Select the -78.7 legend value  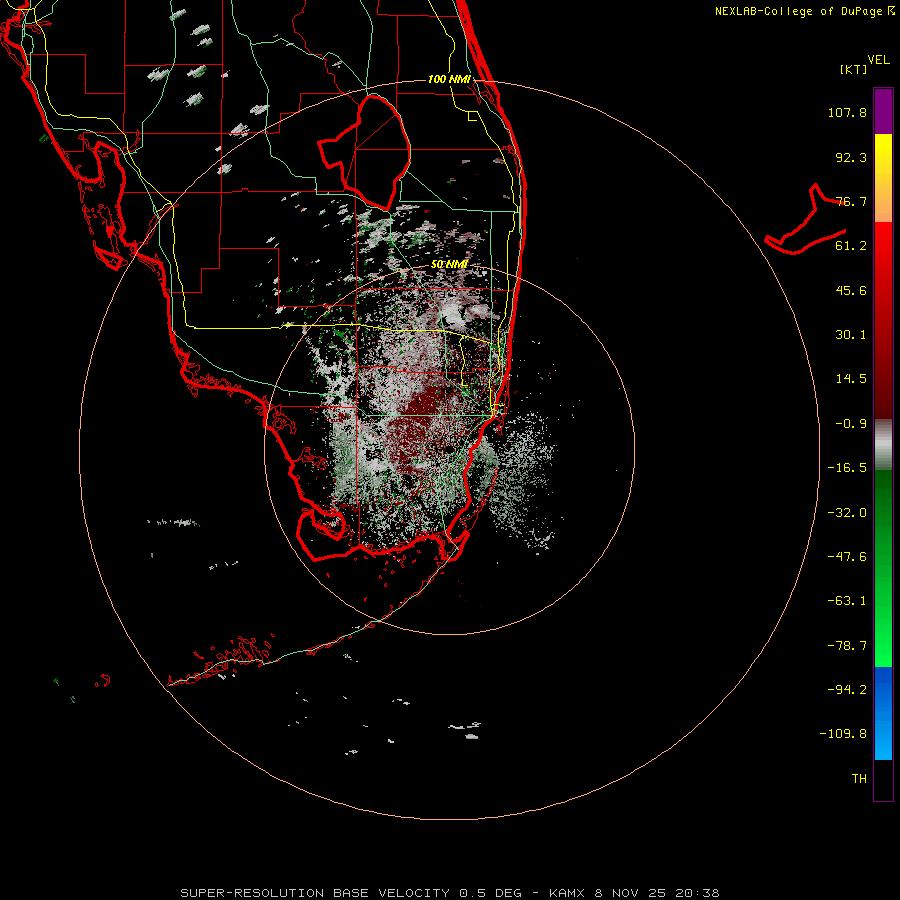(x=847, y=646)
